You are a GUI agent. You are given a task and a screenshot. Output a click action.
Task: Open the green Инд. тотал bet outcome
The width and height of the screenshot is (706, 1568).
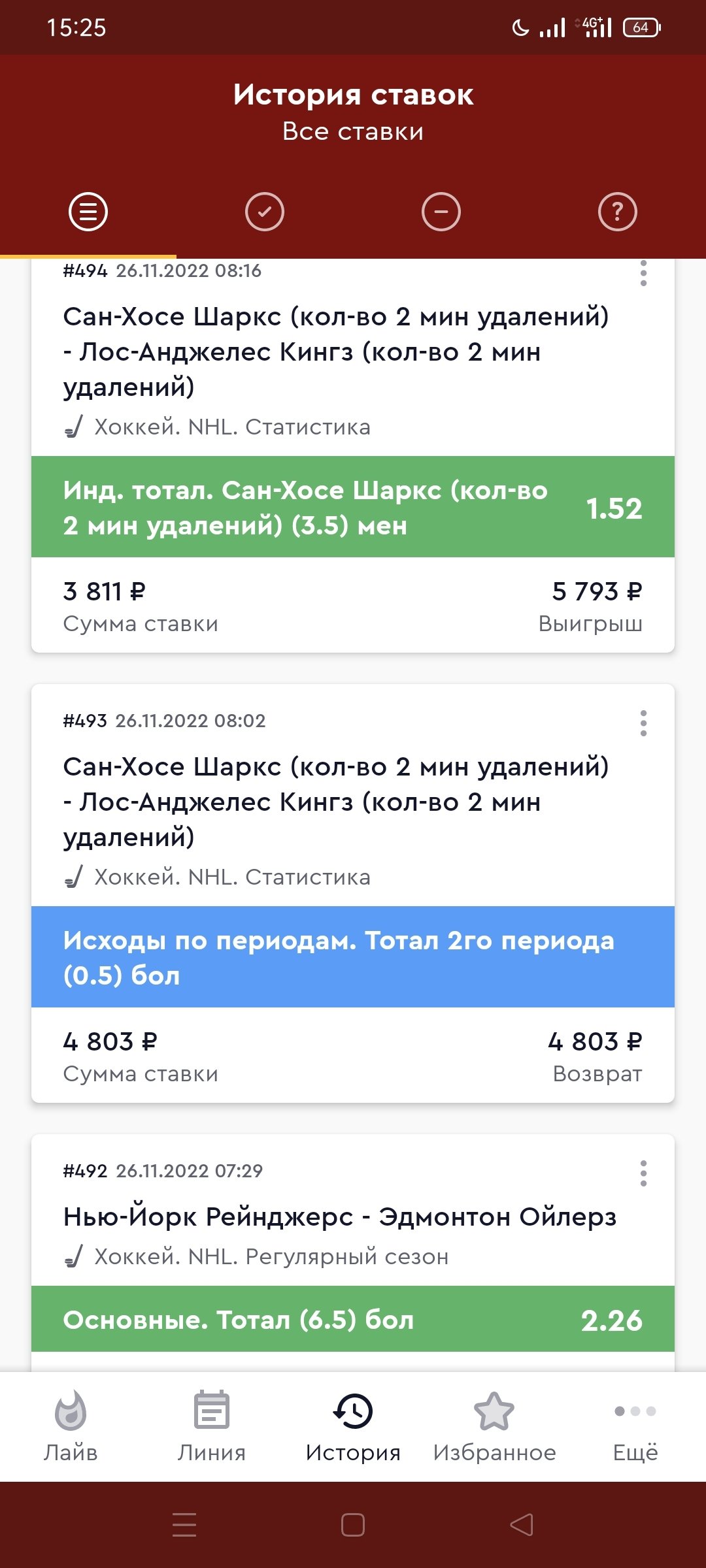(x=353, y=507)
